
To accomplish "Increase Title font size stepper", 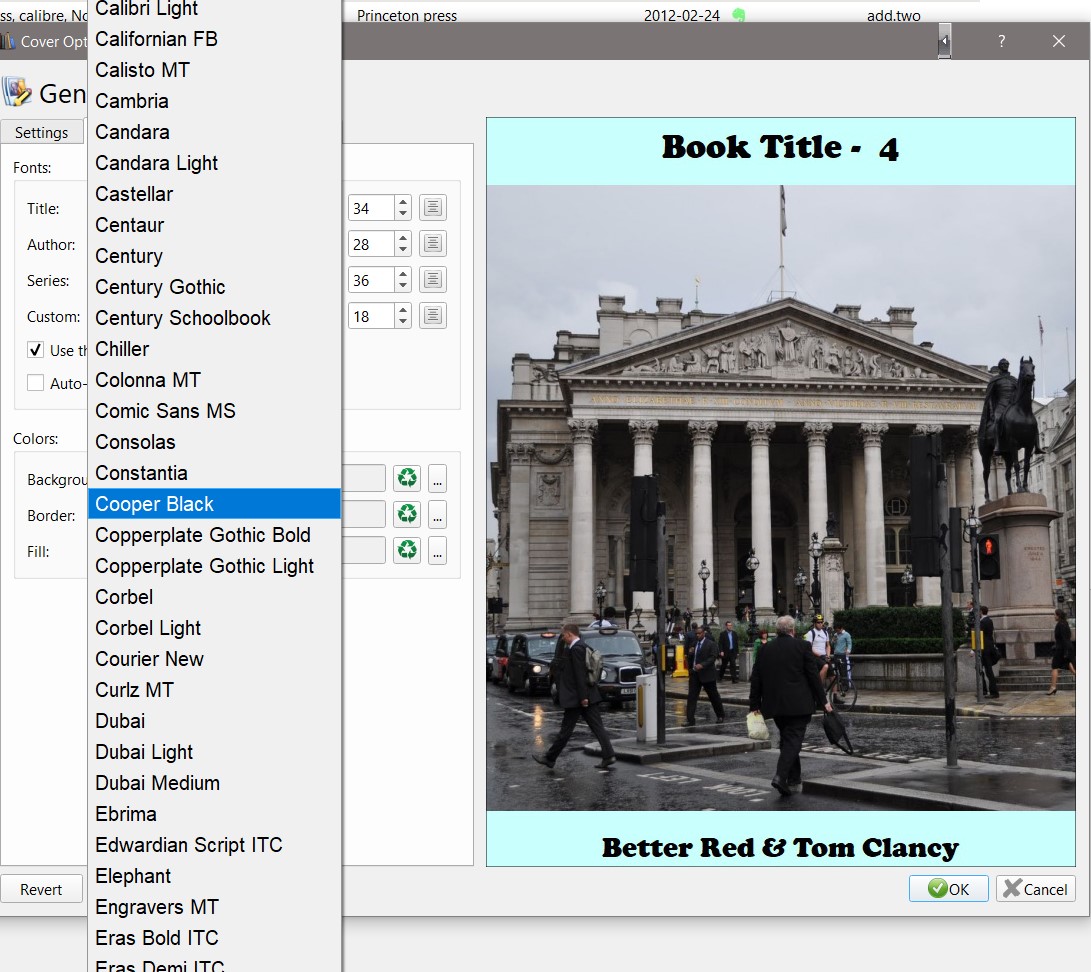I will [403, 202].
